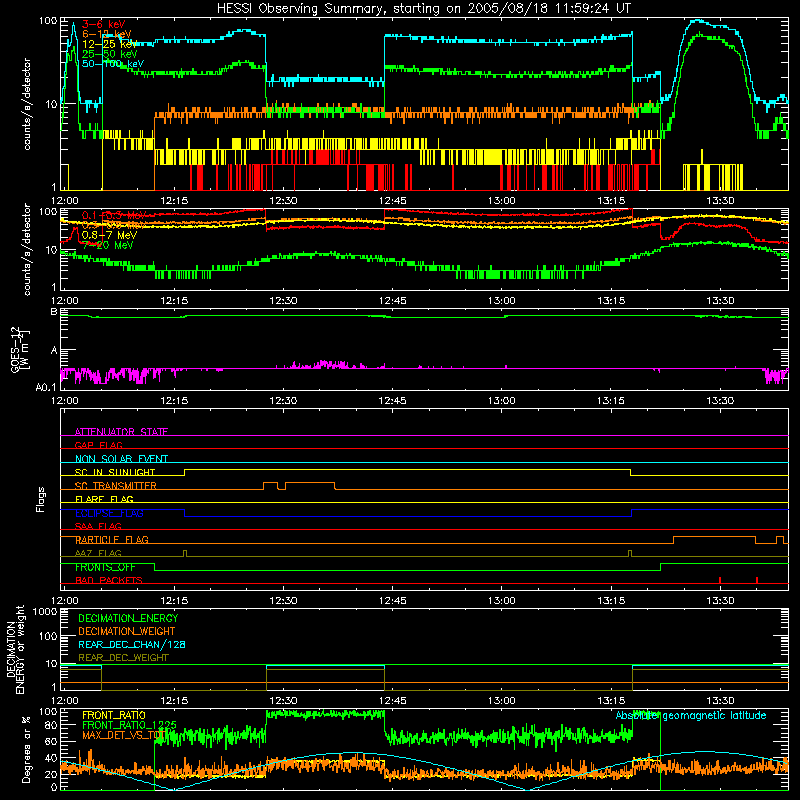Click the 12:15 tick below the decimation panel
This screenshot has height=800, width=800.
[174, 701]
